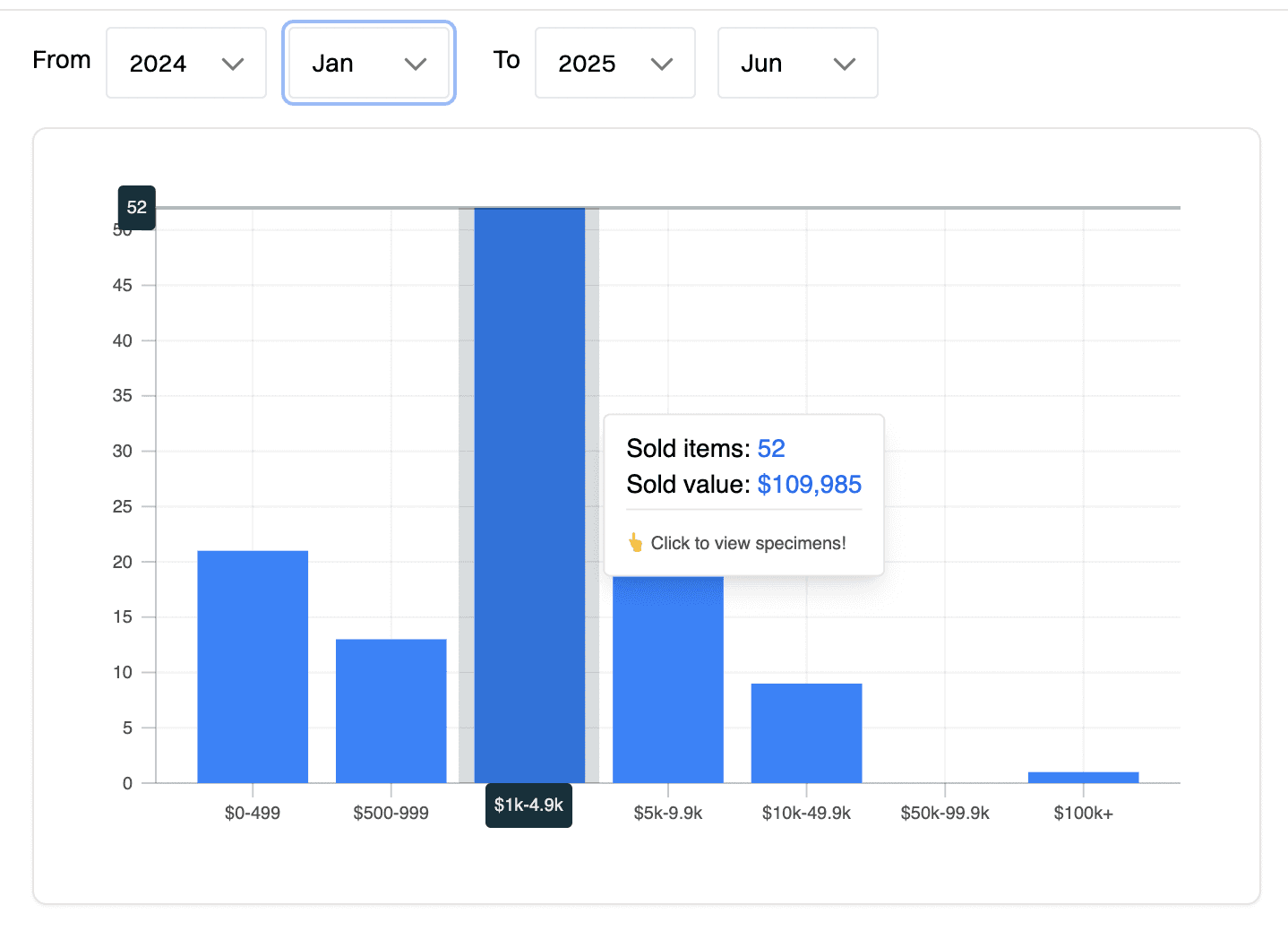Open the From month Jan dropdown
Viewport: 1288px width, 939px height.
tap(368, 63)
